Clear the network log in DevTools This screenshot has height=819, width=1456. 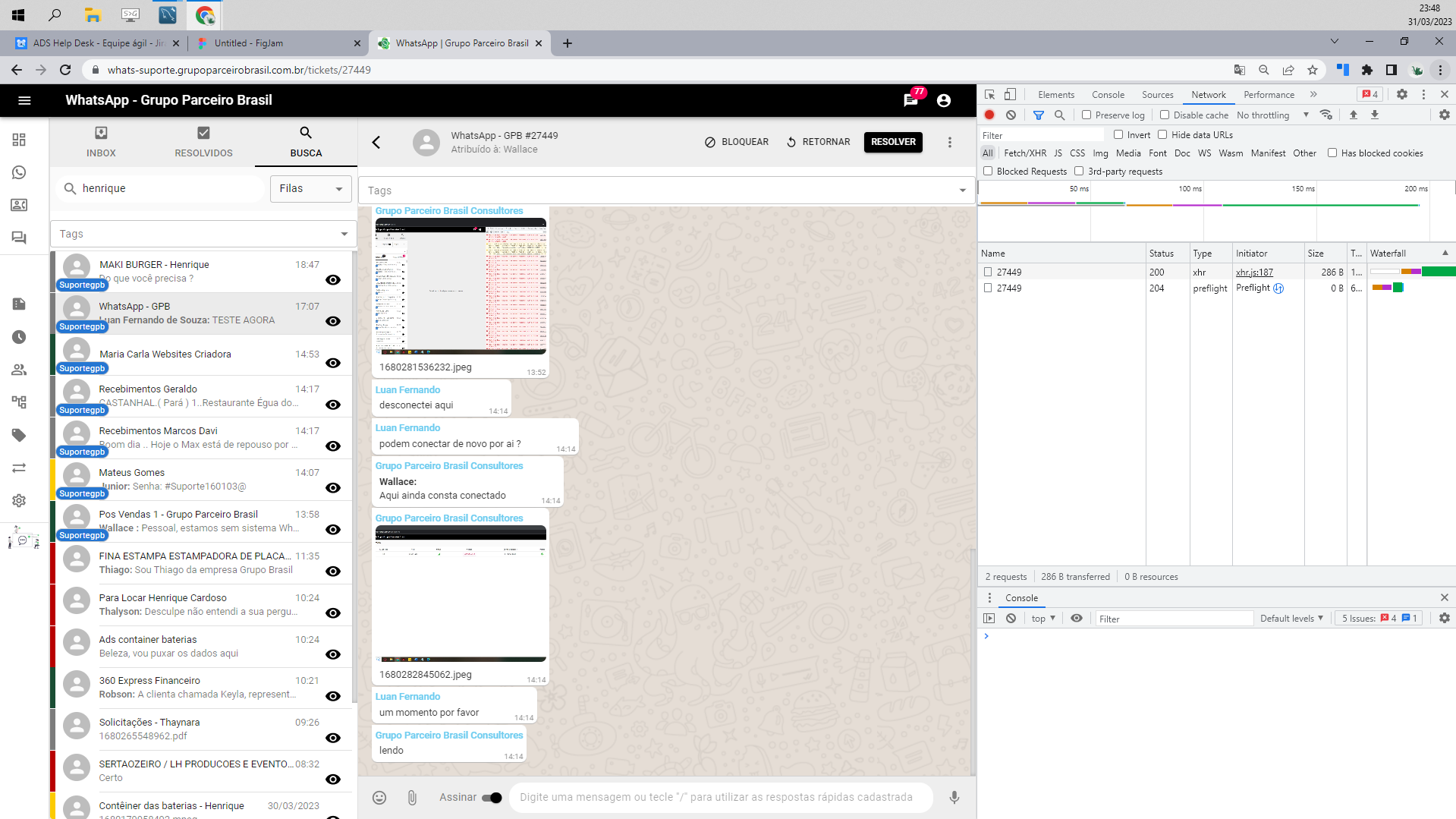click(x=1011, y=115)
